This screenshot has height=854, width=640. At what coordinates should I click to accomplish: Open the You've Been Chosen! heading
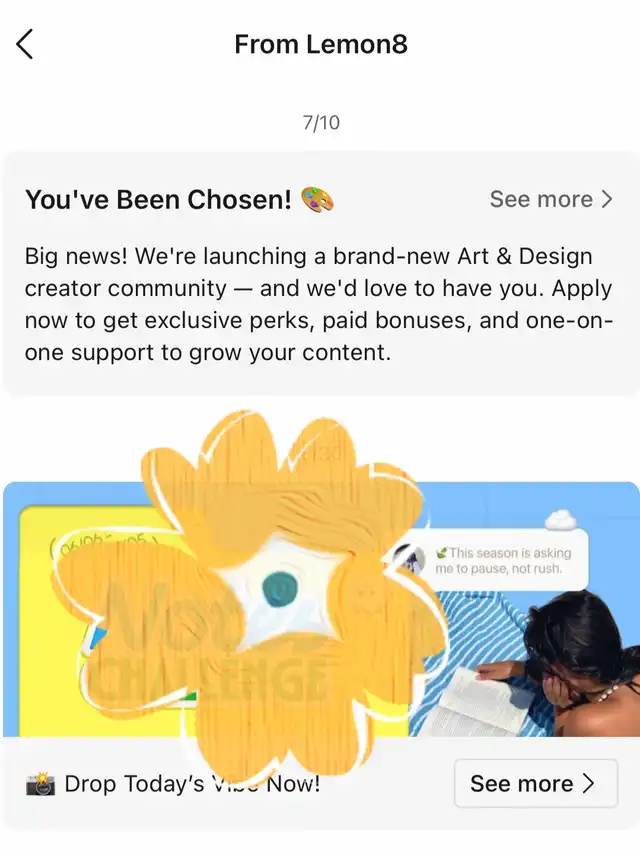tap(158, 199)
